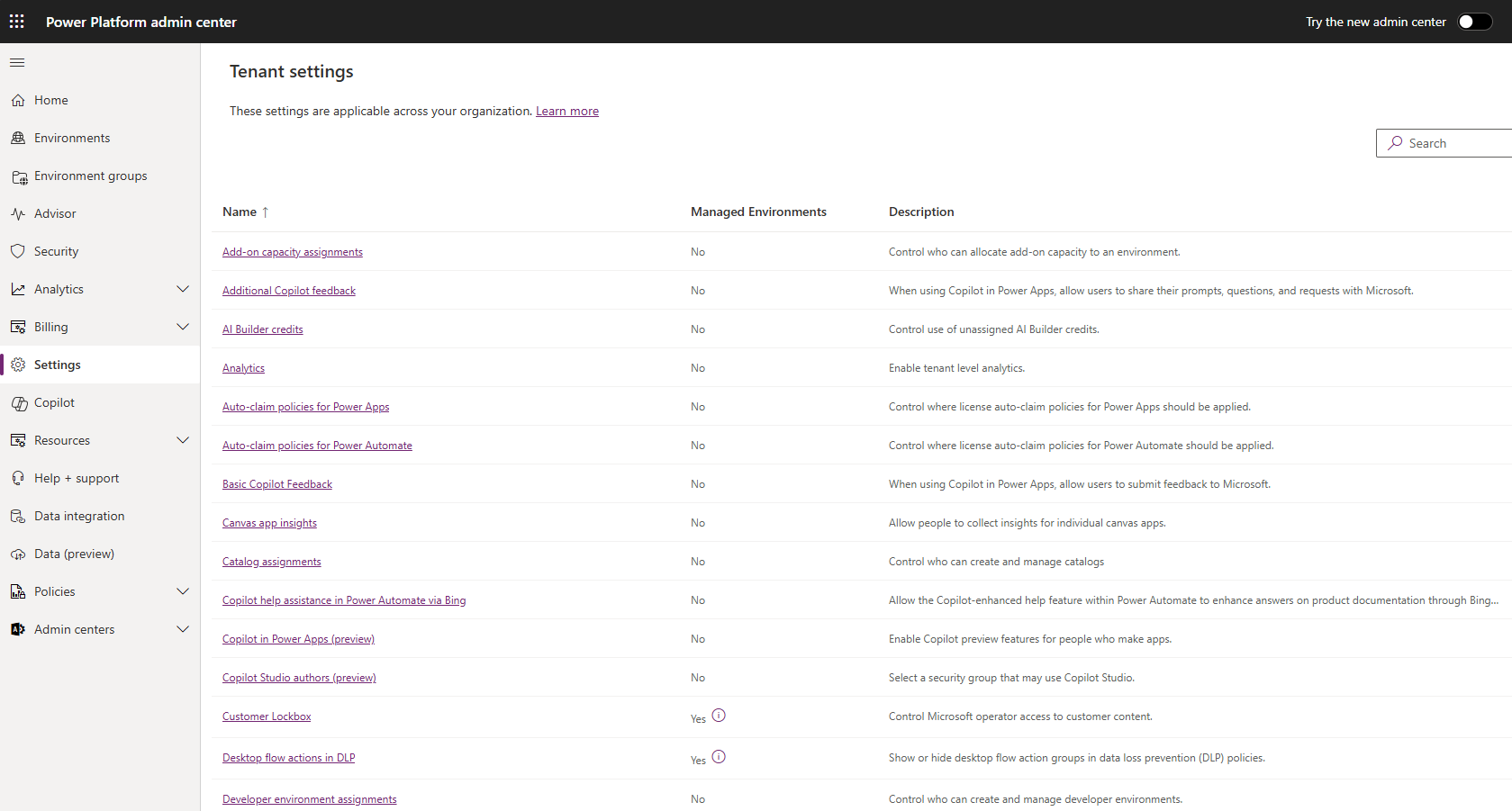Viewport: 1512px width, 811px height.
Task: Open Developer environment assignments setting
Action: 310,799
